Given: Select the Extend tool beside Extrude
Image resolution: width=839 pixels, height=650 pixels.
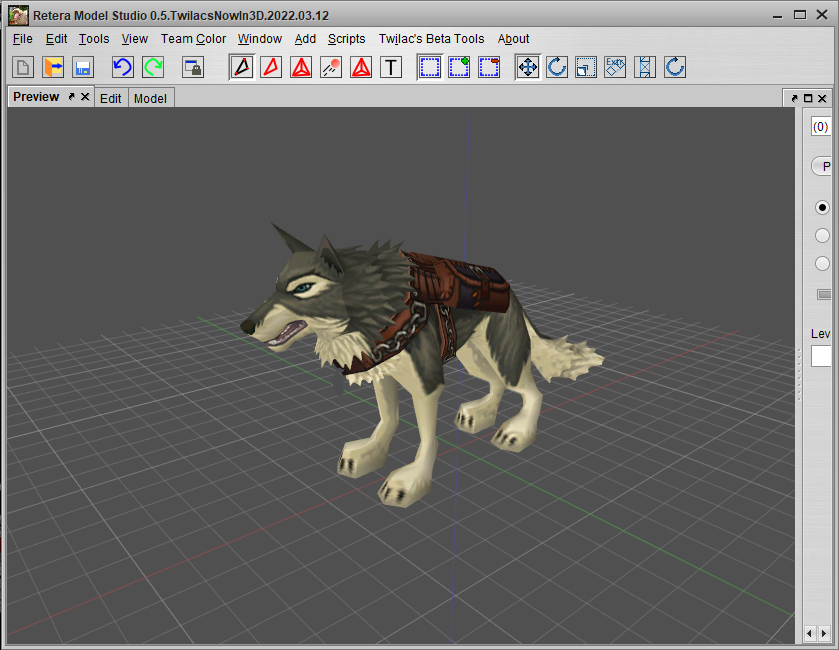Looking at the screenshot, I should click(645, 67).
